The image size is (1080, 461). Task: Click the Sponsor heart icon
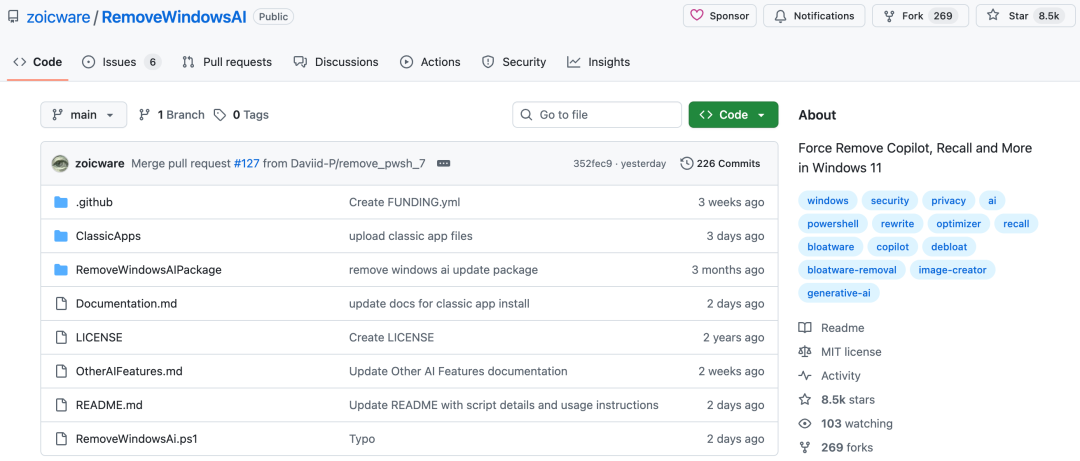point(699,16)
